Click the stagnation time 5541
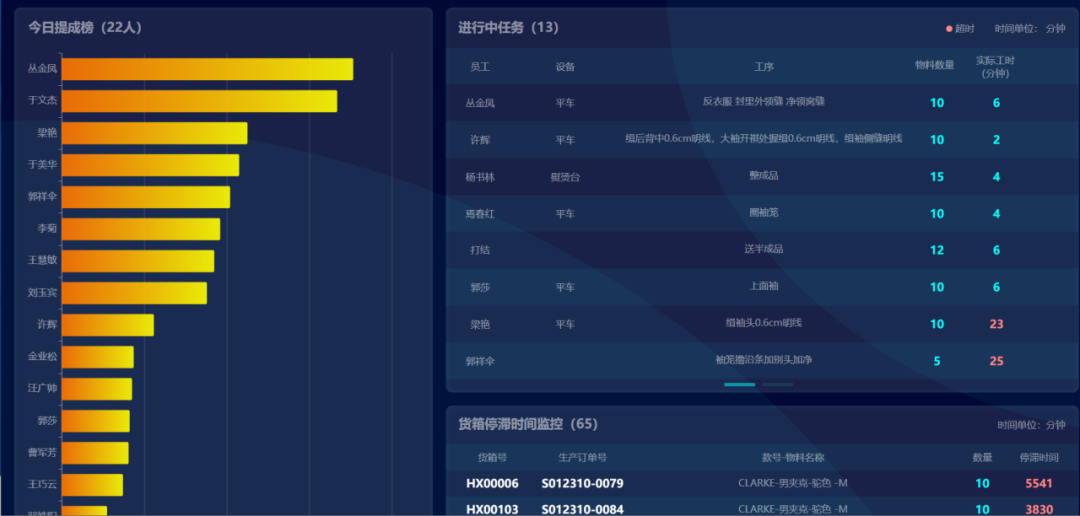 (x=1039, y=484)
